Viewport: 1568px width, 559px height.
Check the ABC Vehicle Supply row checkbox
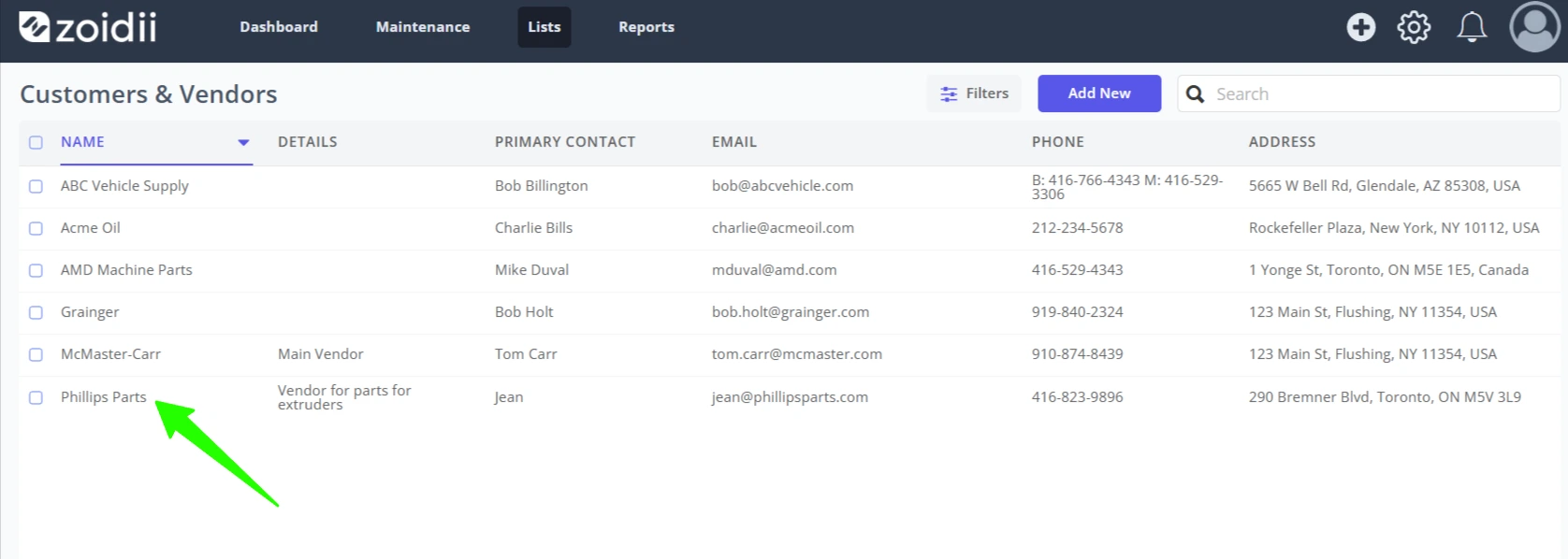(36, 186)
